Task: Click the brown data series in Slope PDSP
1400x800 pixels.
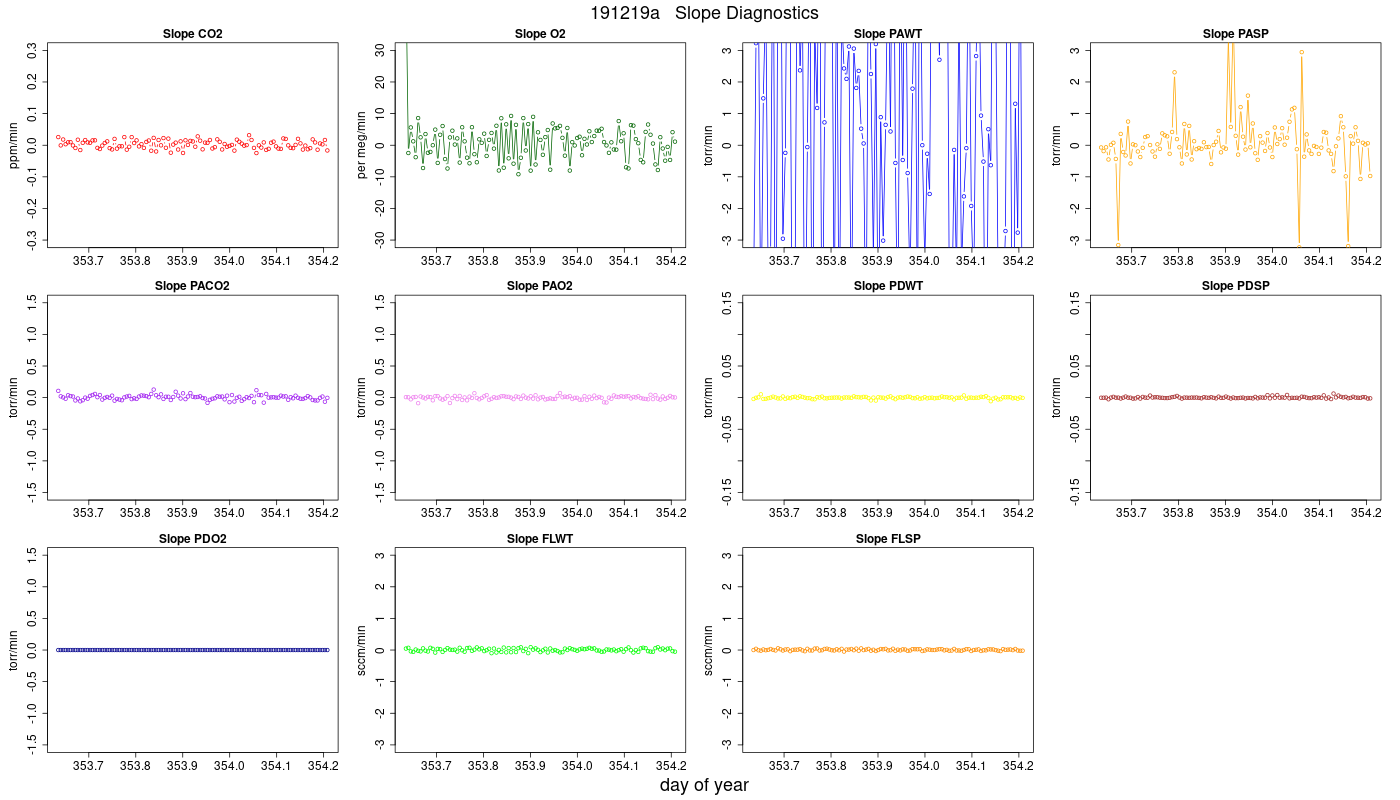Action: coord(1234,397)
